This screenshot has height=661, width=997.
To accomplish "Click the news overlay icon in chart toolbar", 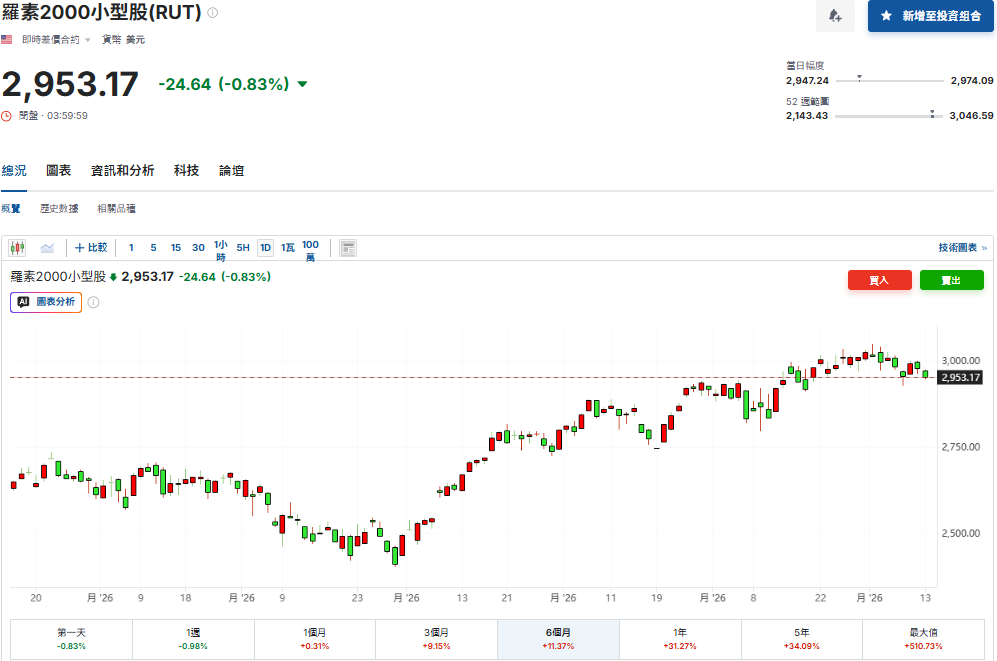I will click(348, 248).
